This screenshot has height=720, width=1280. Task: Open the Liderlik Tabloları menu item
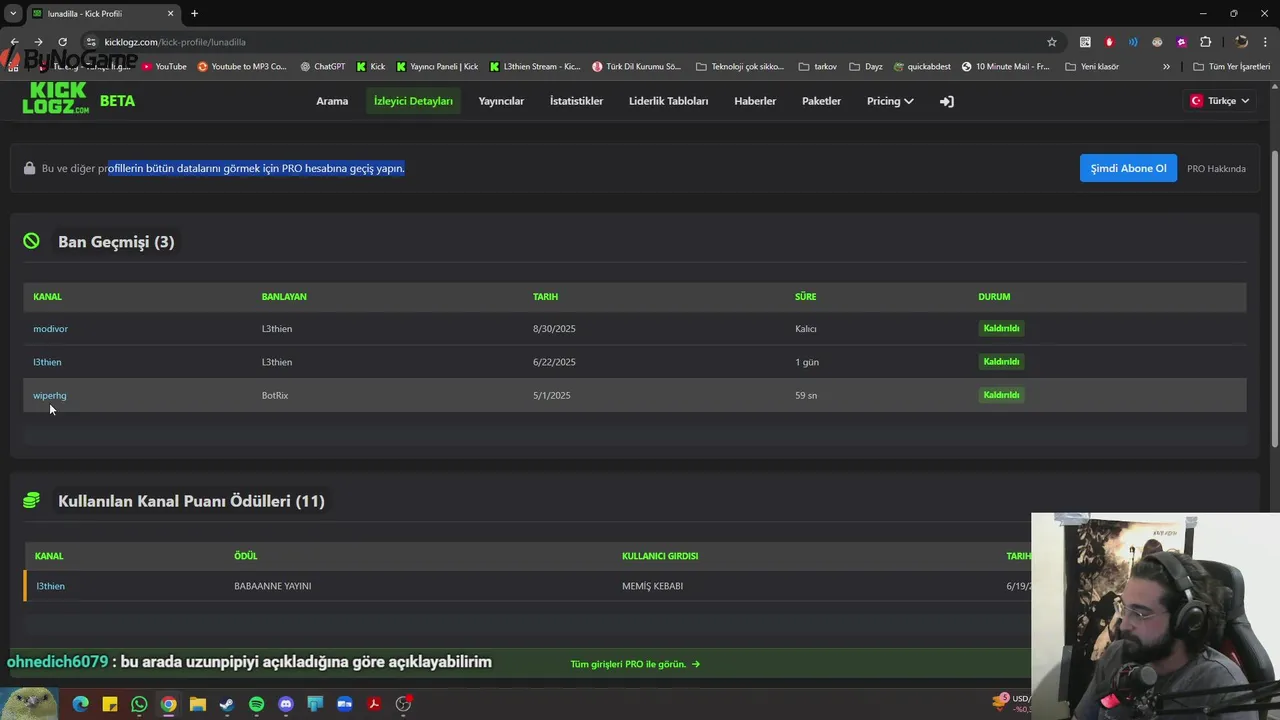click(668, 101)
